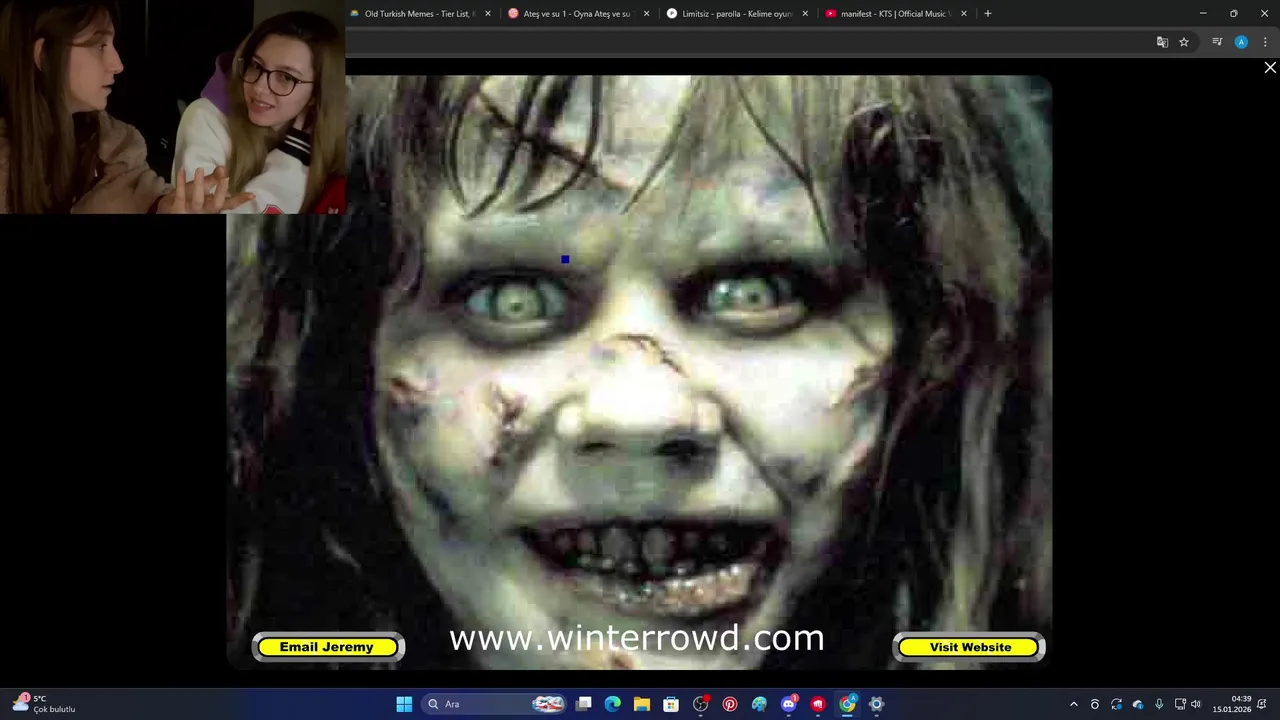Open Task View in the taskbar
The image size is (1280, 720).
584,704
